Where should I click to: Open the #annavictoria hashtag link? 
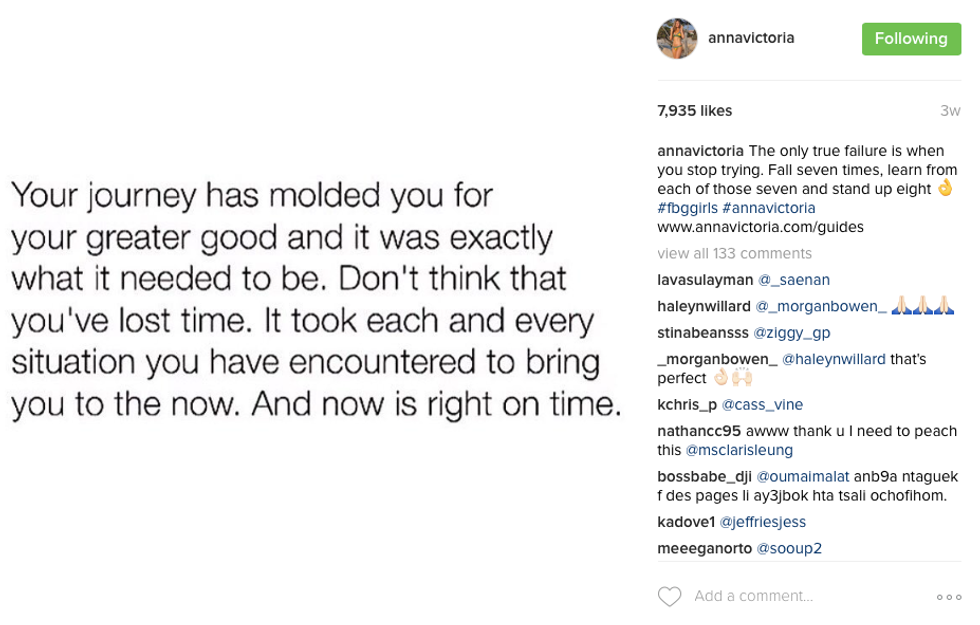click(x=768, y=208)
